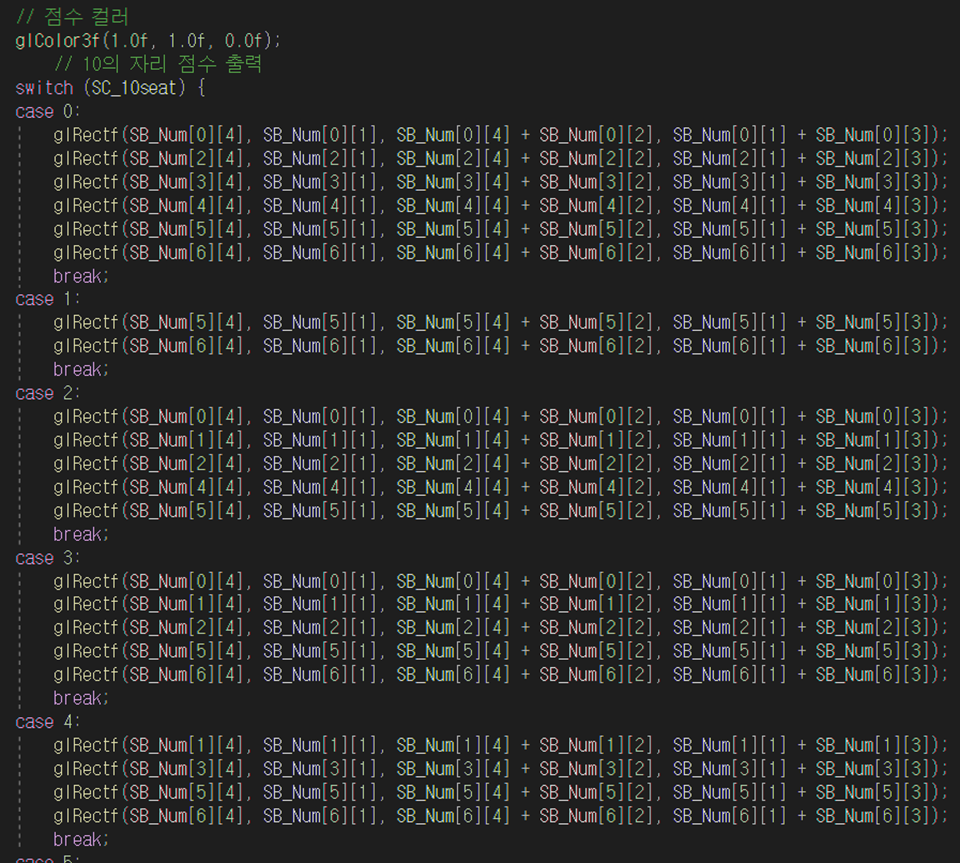
Task: Click the SB_Num[5] glRectf line in case 2
Action: pyautogui.click(x=500, y=510)
